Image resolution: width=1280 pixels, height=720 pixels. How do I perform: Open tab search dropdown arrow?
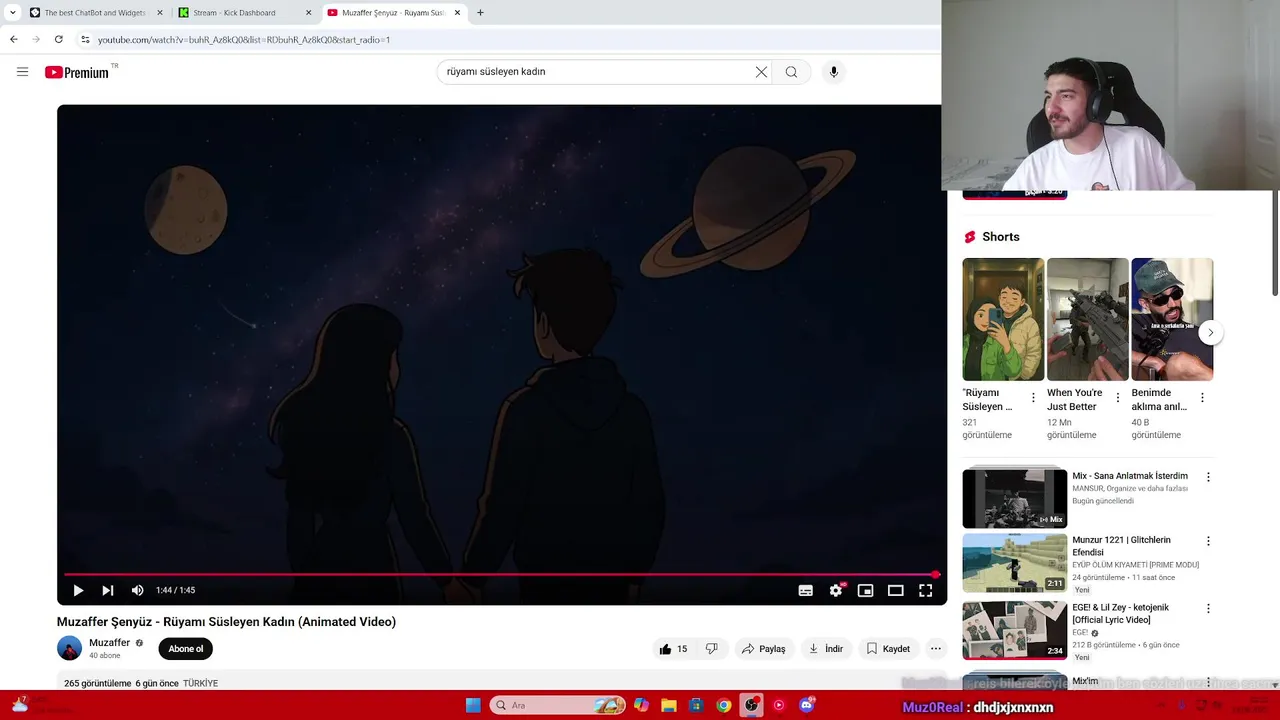(x=12, y=13)
